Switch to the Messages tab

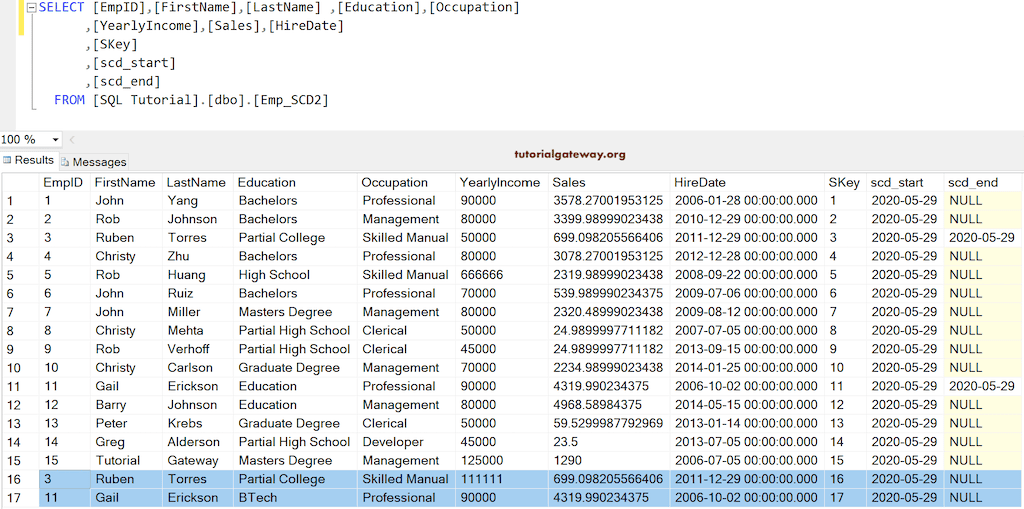(x=93, y=161)
